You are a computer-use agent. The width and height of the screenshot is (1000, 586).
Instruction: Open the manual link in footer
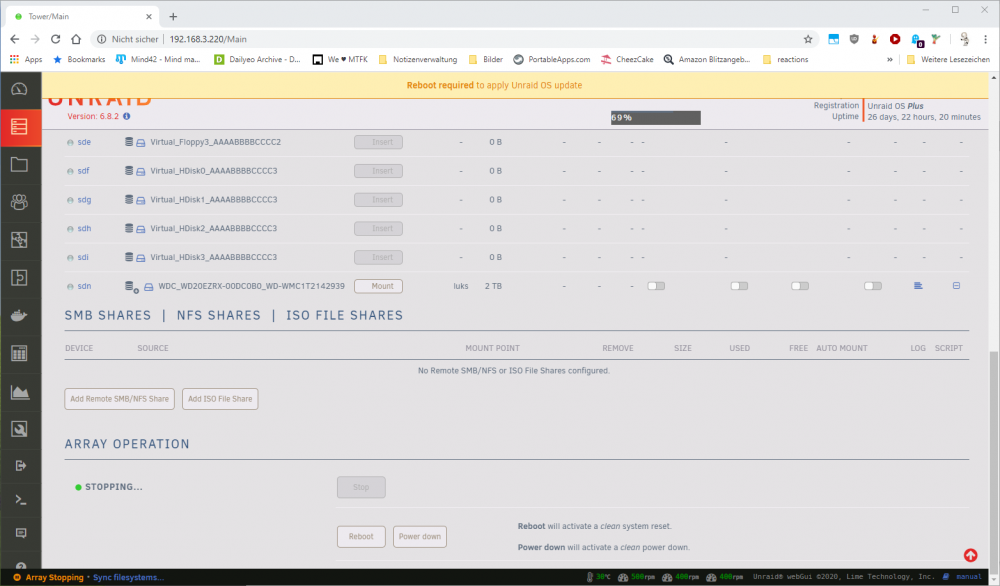coord(968,576)
